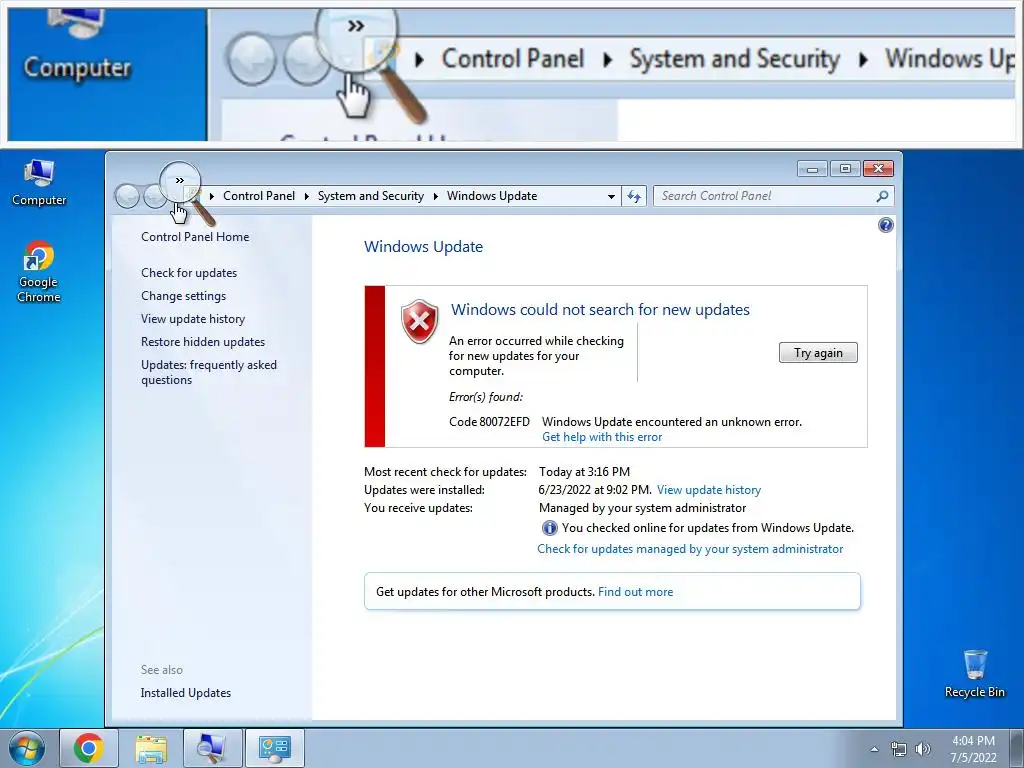Click the Find out more link

(x=635, y=592)
